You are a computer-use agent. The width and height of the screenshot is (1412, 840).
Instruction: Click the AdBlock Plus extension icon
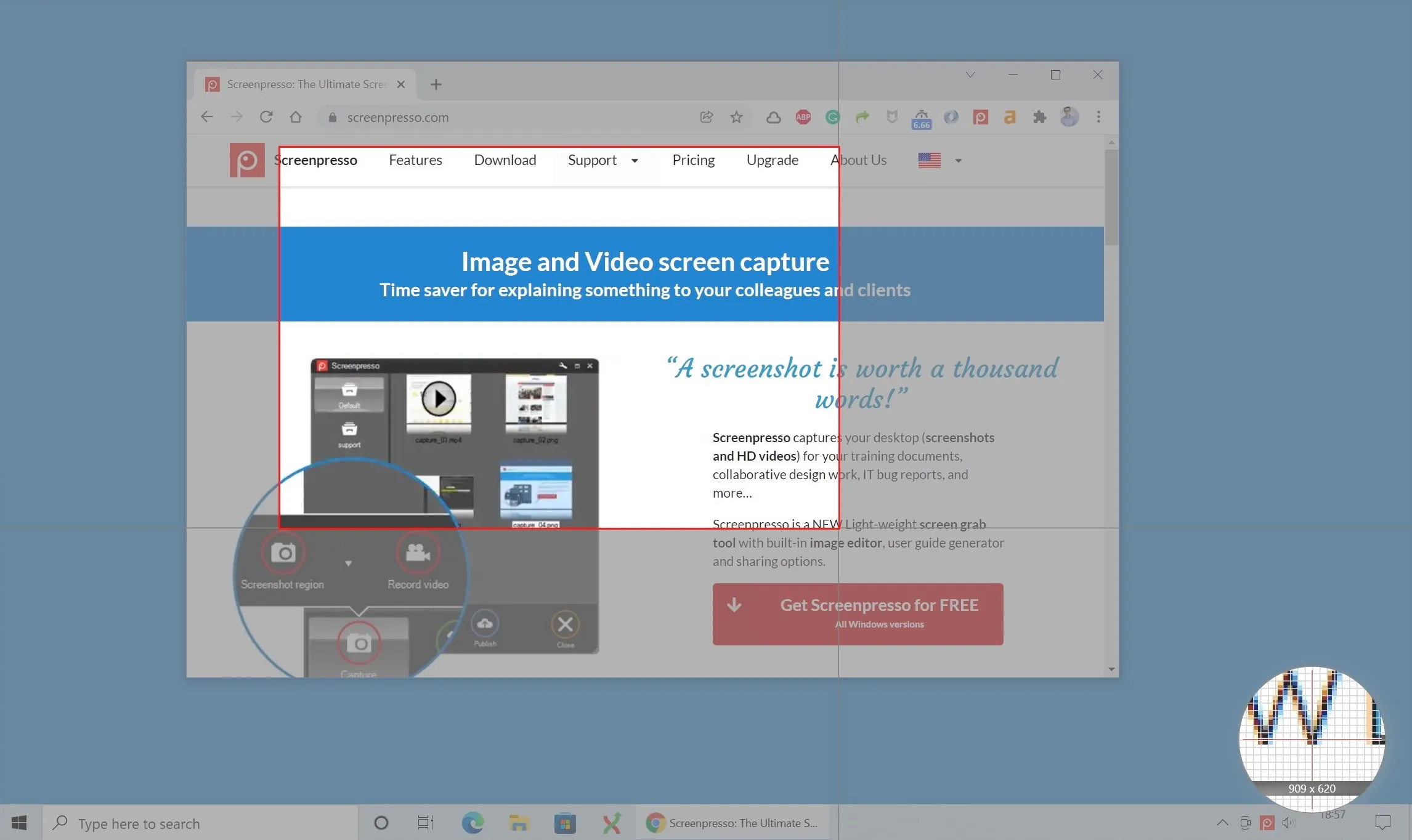(x=803, y=117)
